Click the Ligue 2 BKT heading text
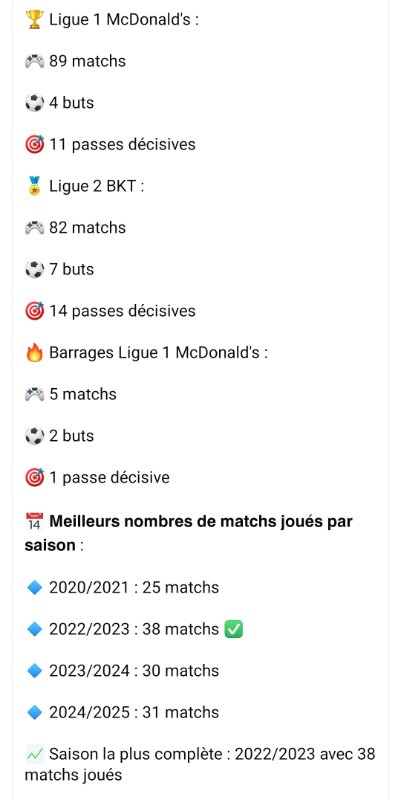This screenshot has height=800, width=401. [x=96, y=187]
